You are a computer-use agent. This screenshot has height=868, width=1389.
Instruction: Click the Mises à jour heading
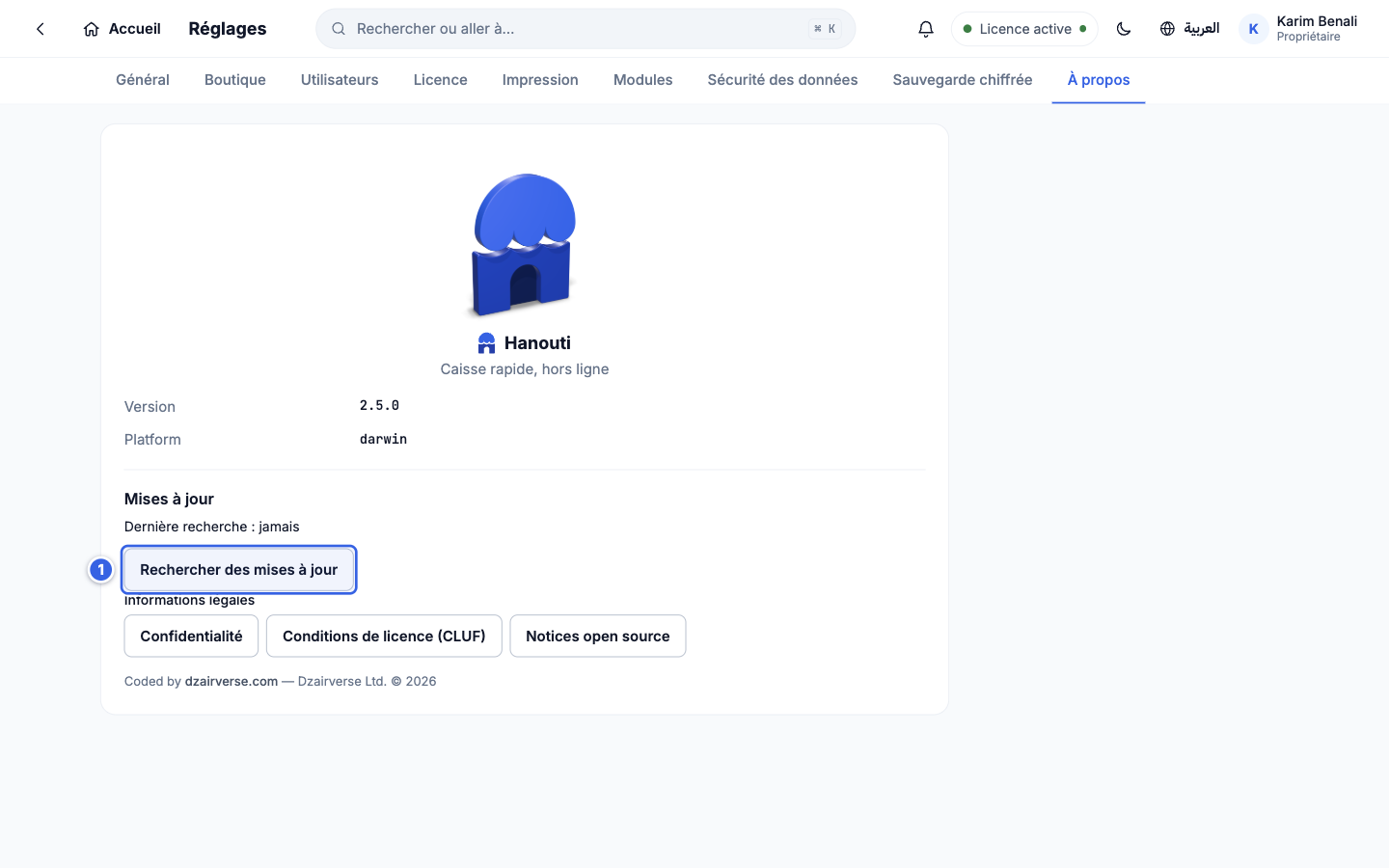tap(169, 499)
